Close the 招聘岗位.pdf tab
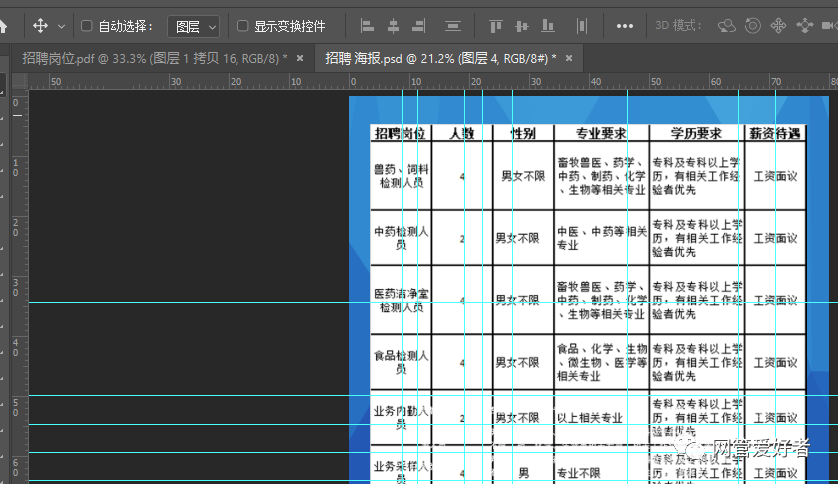Viewport: 838px width, 484px height. 300,58
